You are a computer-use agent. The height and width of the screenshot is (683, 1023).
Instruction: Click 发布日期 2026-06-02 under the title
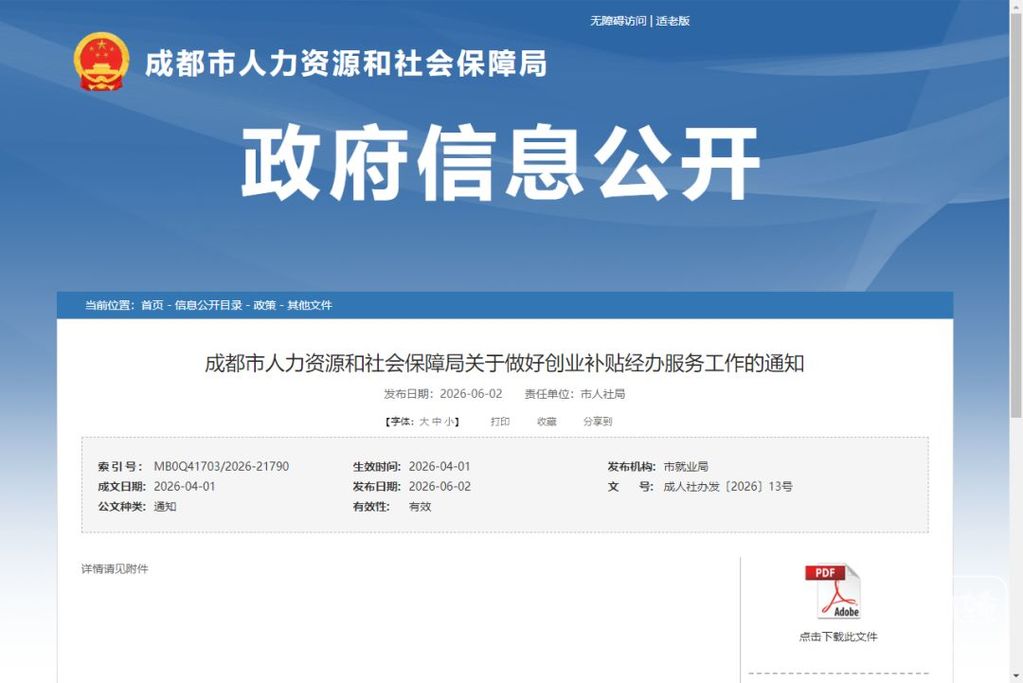[443, 394]
